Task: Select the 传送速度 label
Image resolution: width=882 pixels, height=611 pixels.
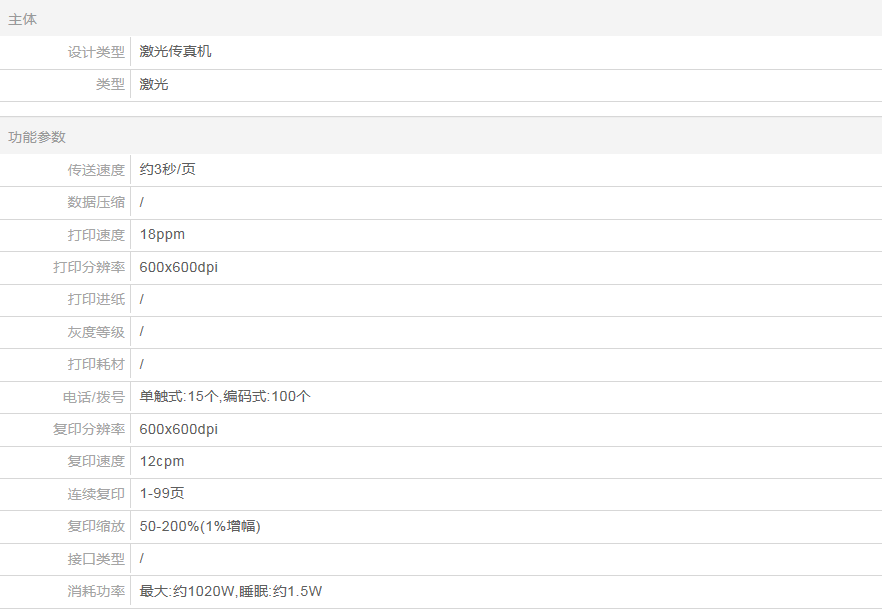Action: (x=96, y=170)
